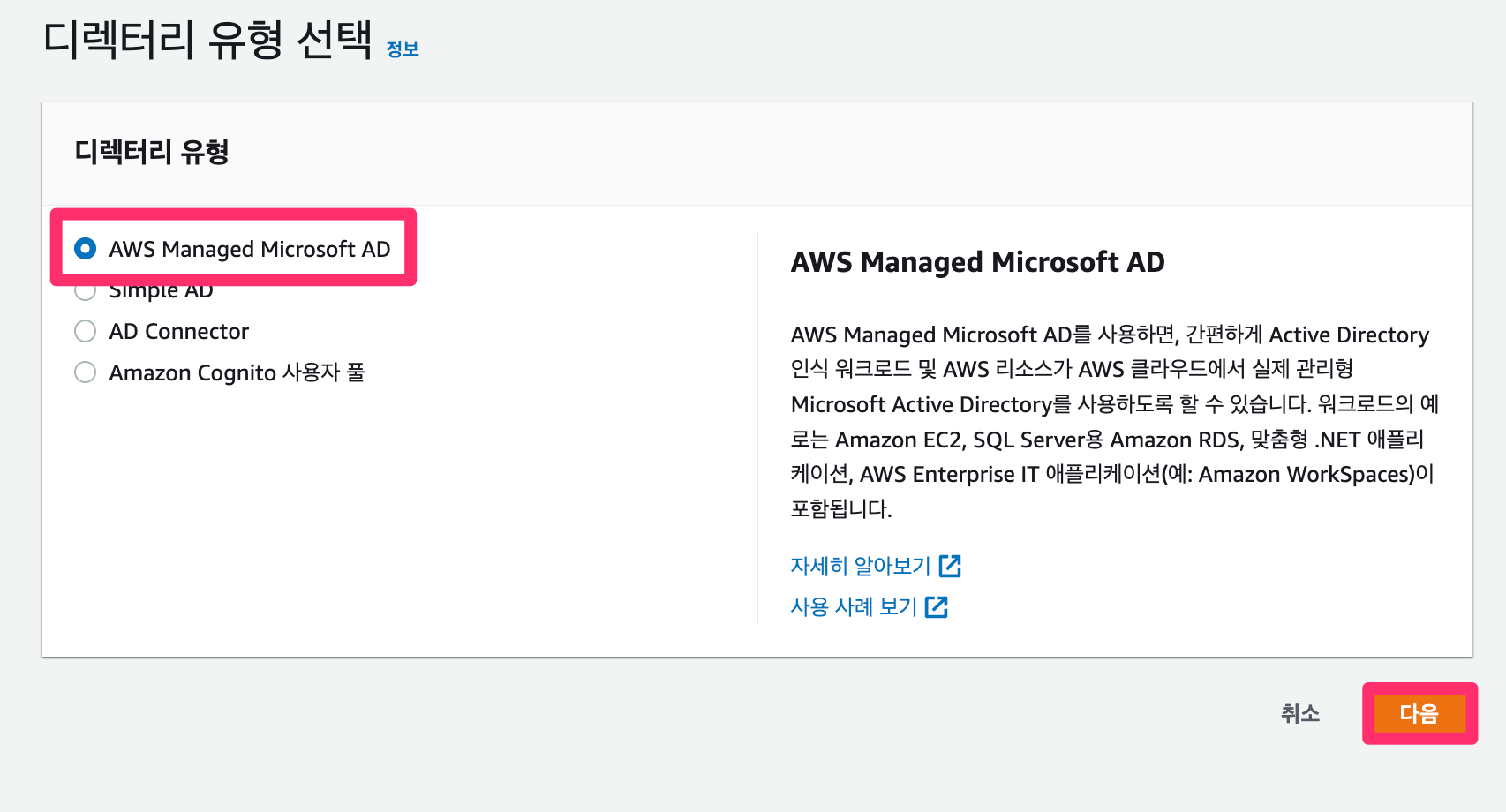Click external-link icon beside 사용 사례 보기

(x=937, y=607)
